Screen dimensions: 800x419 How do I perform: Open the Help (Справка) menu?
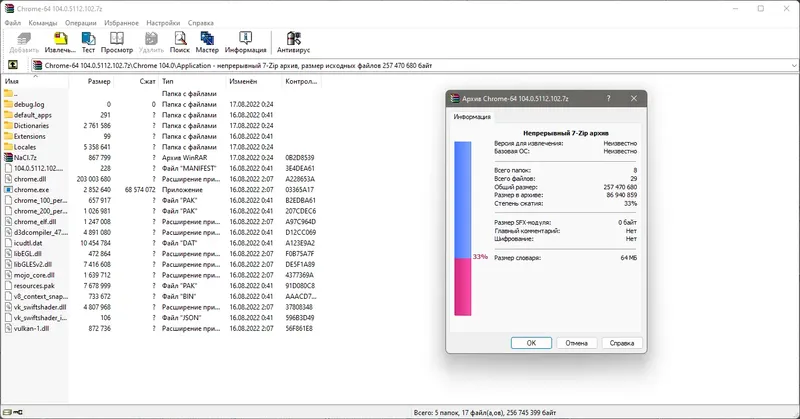click(201, 23)
